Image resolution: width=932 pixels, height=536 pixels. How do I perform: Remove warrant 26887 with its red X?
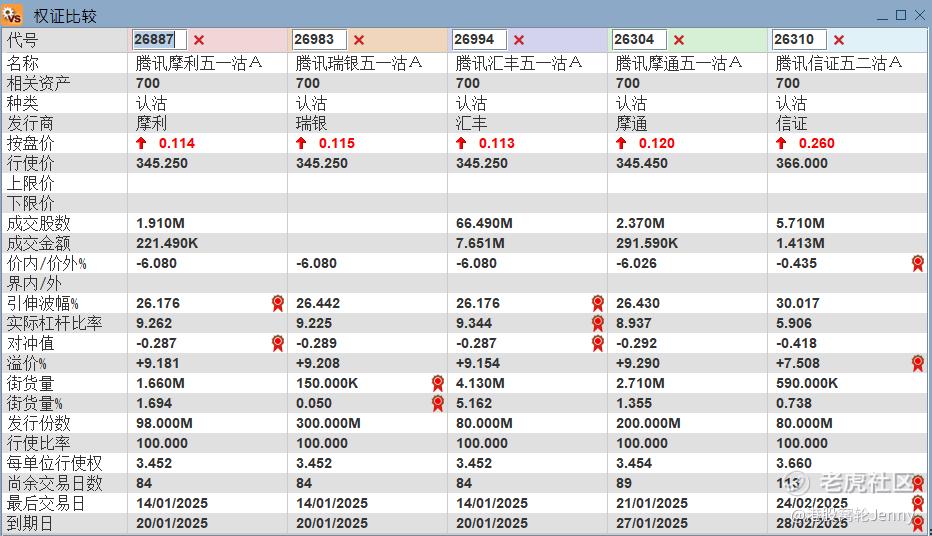tap(199, 40)
